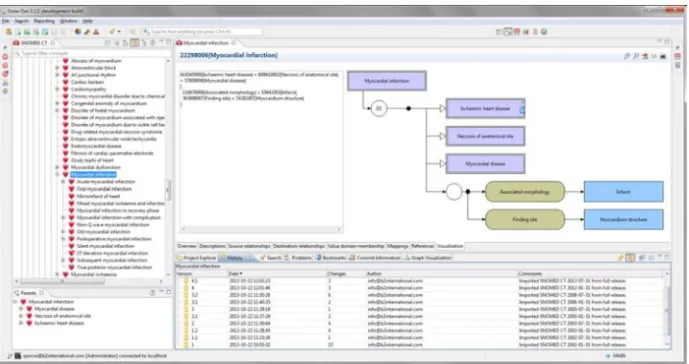The width and height of the screenshot is (689, 364).
Task: Switch to the Descriptions tab
Action: click(212, 246)
